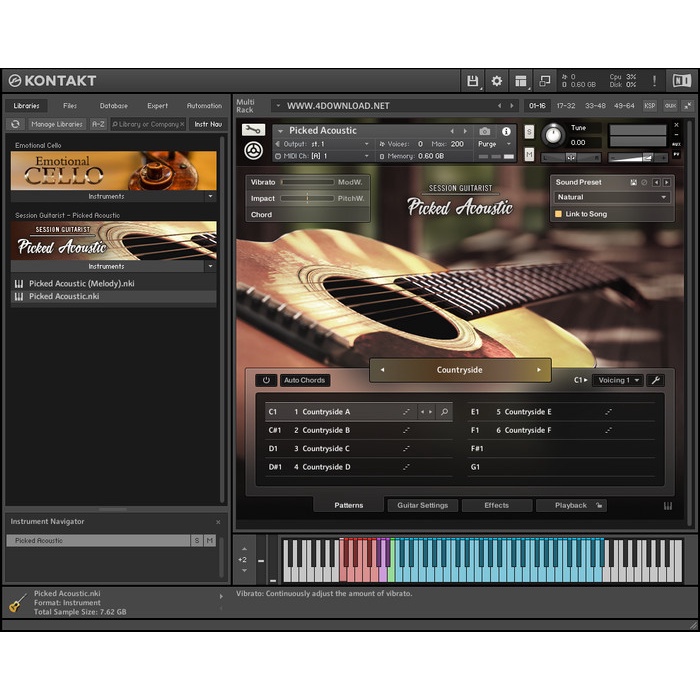Expand Emotional Cello Instruments dropdown arrow
This screenshot has height=700, width=700.
tap(210, 196)
